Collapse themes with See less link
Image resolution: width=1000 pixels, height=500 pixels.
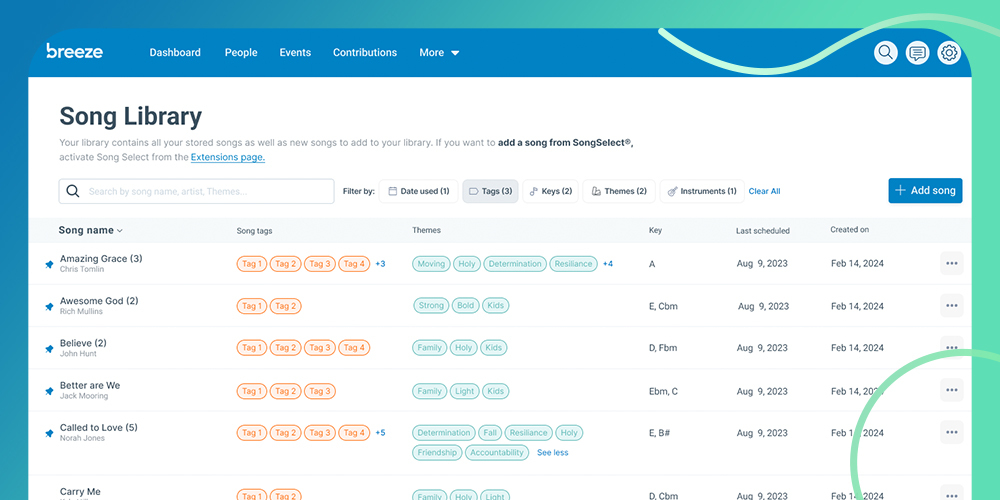click(x=552, y=453)
